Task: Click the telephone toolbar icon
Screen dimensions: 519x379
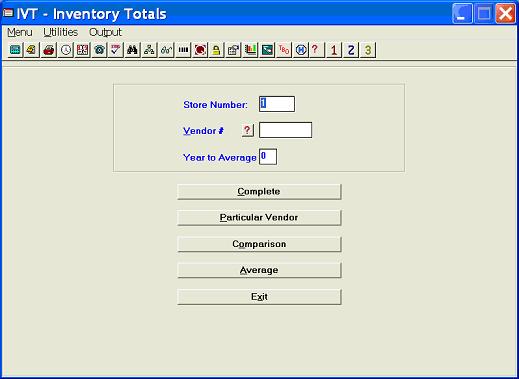Action: pyautogui.click(x=99, y=50)
